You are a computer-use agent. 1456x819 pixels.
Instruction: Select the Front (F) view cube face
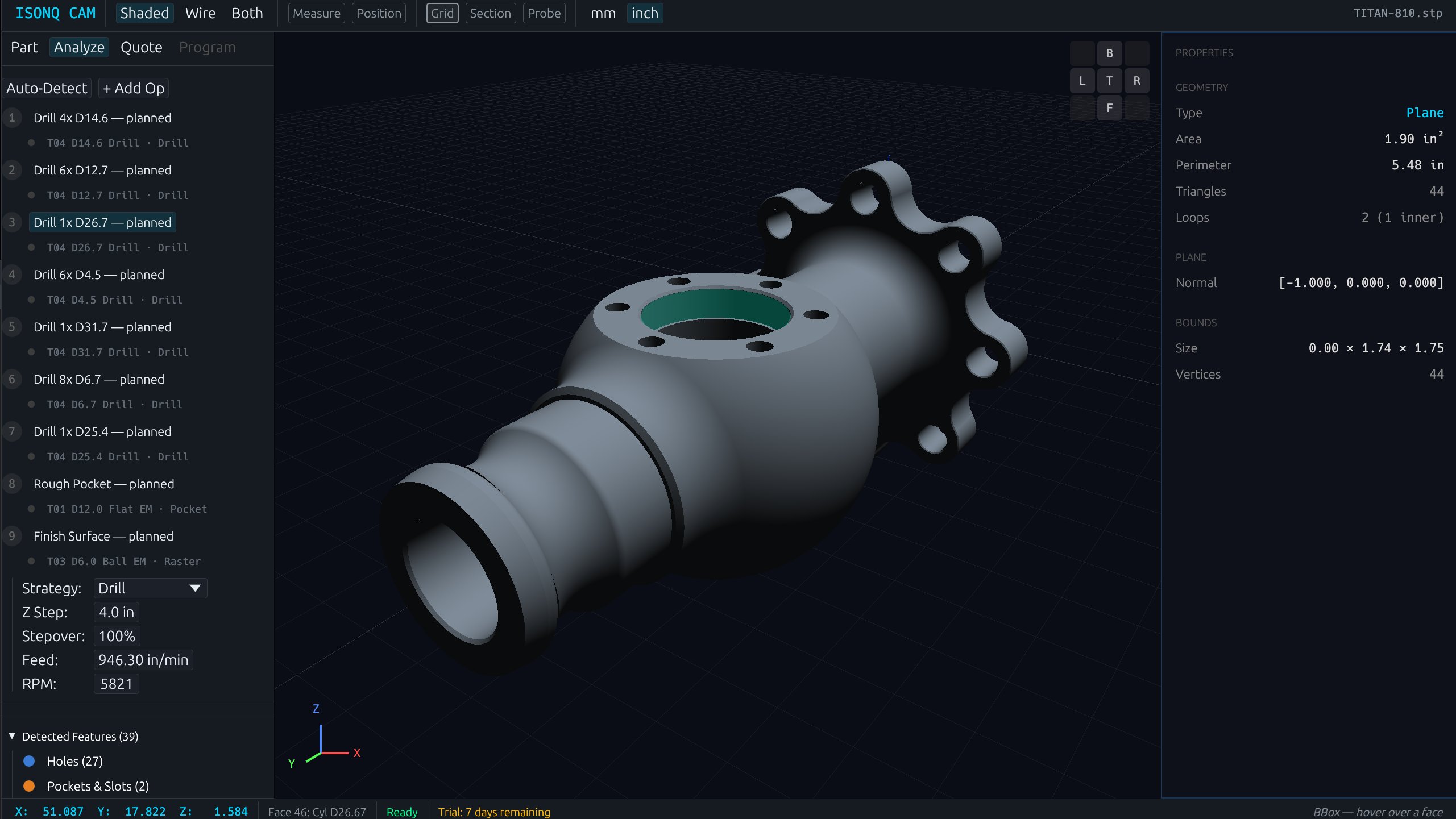tap(1109, 108)
